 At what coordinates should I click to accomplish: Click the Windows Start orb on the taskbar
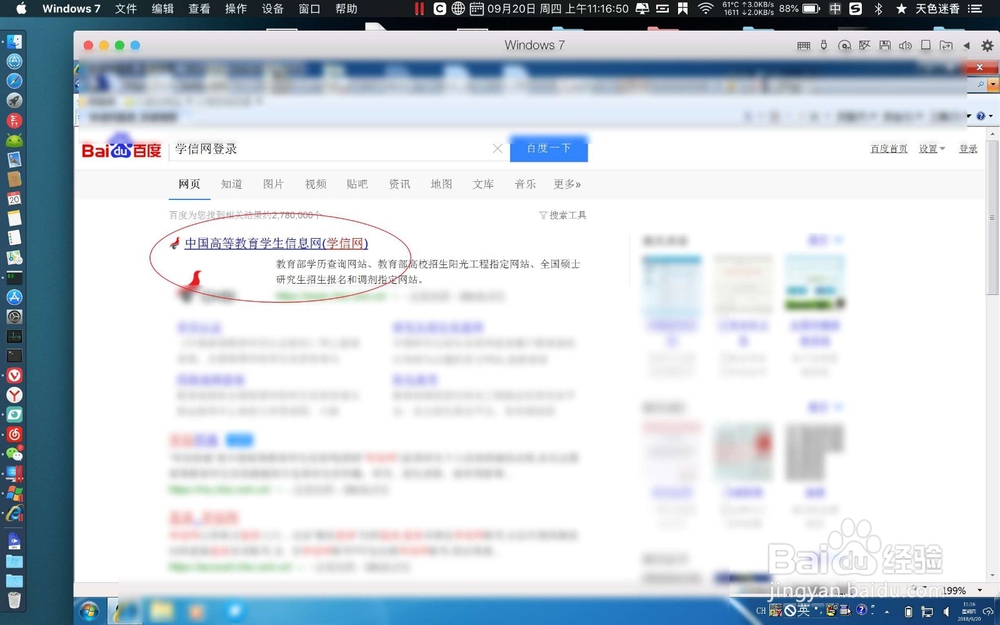point(91,611)
